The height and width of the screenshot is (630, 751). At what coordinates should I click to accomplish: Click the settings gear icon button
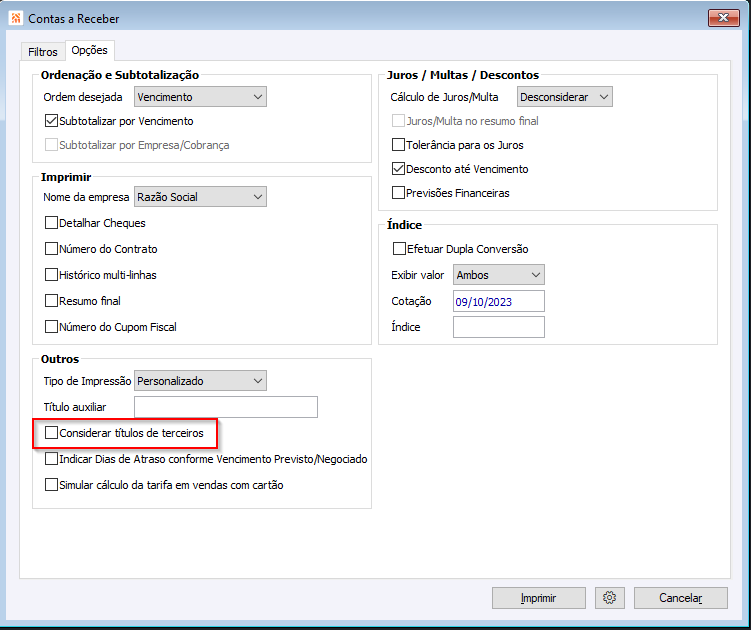point(609,598)
